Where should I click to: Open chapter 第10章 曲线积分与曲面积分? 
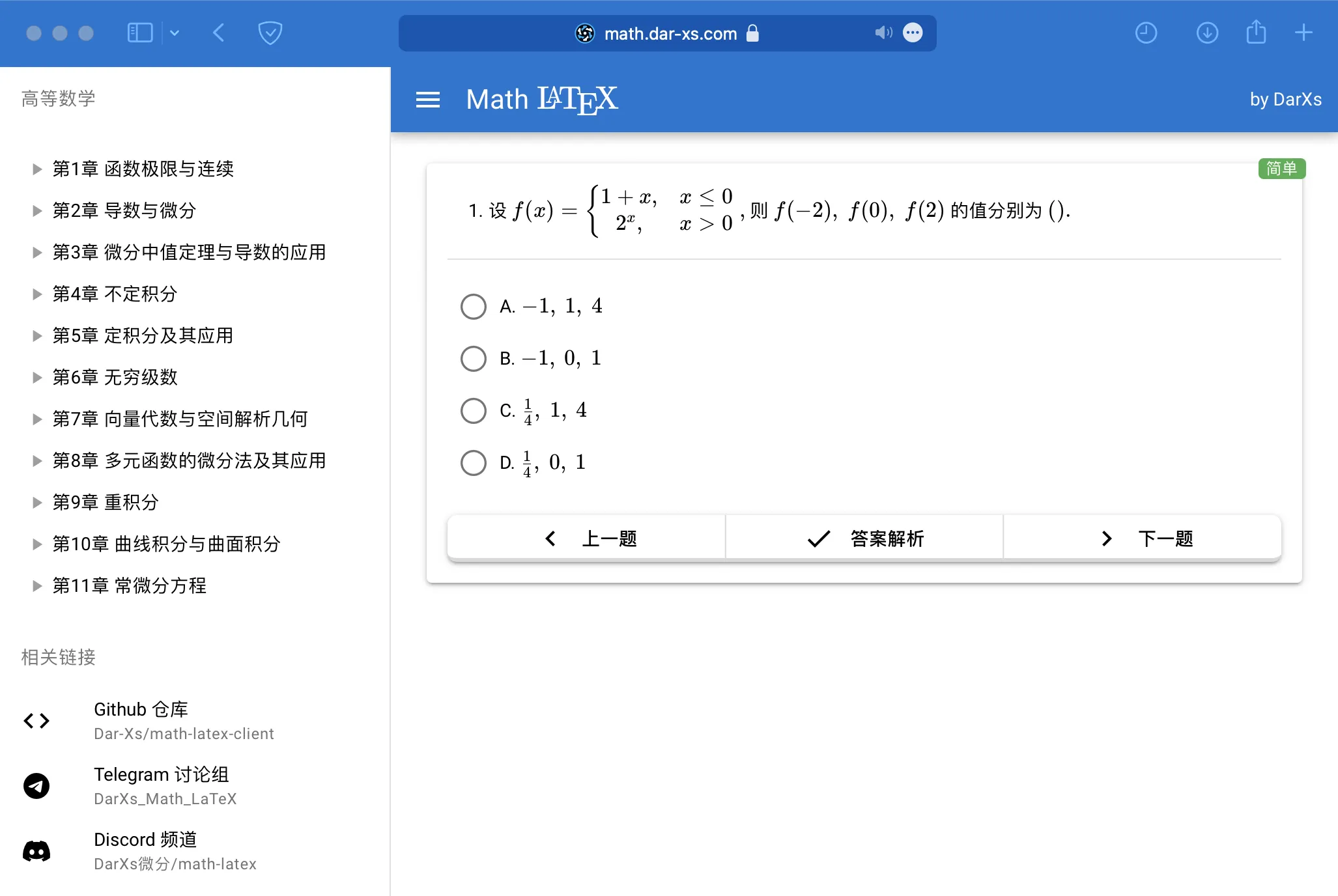coord(167,544)
